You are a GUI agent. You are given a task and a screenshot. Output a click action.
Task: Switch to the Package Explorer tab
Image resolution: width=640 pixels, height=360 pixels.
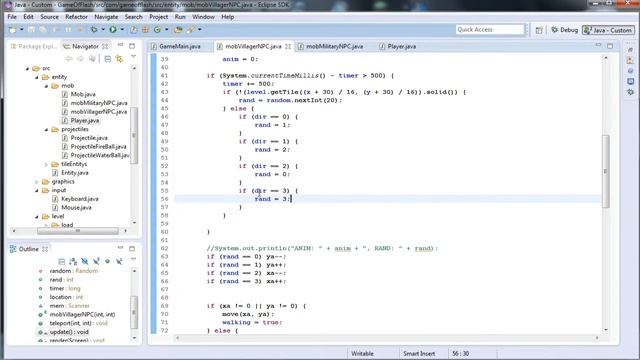(33, 47)
